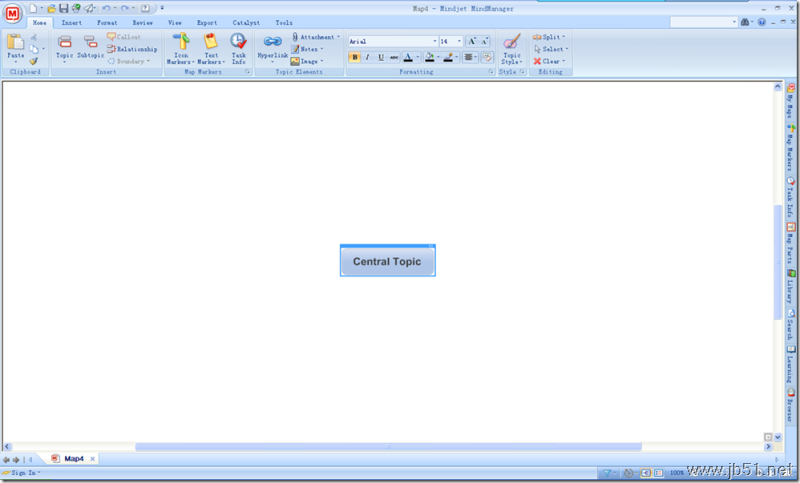The width and height of the screenshot is (800, 483).
Task: Pick the font color underlined A
Action: coord(408,57)
